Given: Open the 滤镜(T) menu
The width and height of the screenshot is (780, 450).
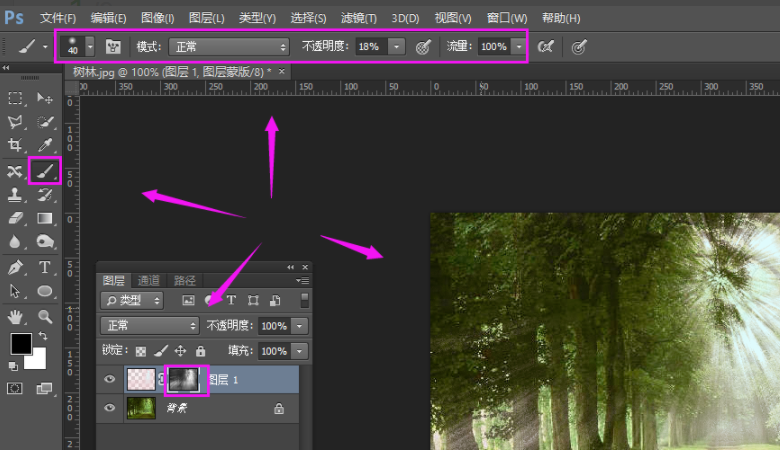Looking at the screenshot, I should coord(358,18).
